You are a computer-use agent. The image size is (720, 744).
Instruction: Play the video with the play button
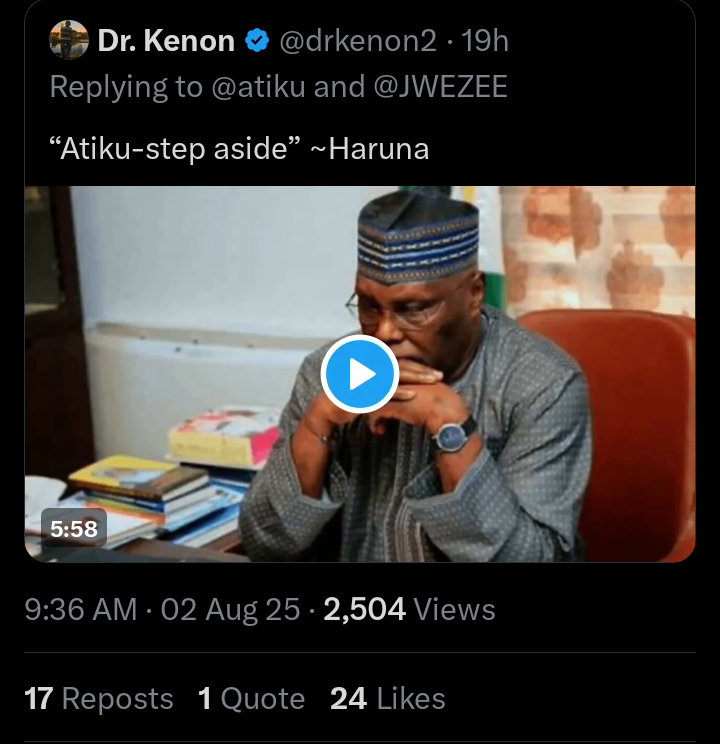point(360,374)
